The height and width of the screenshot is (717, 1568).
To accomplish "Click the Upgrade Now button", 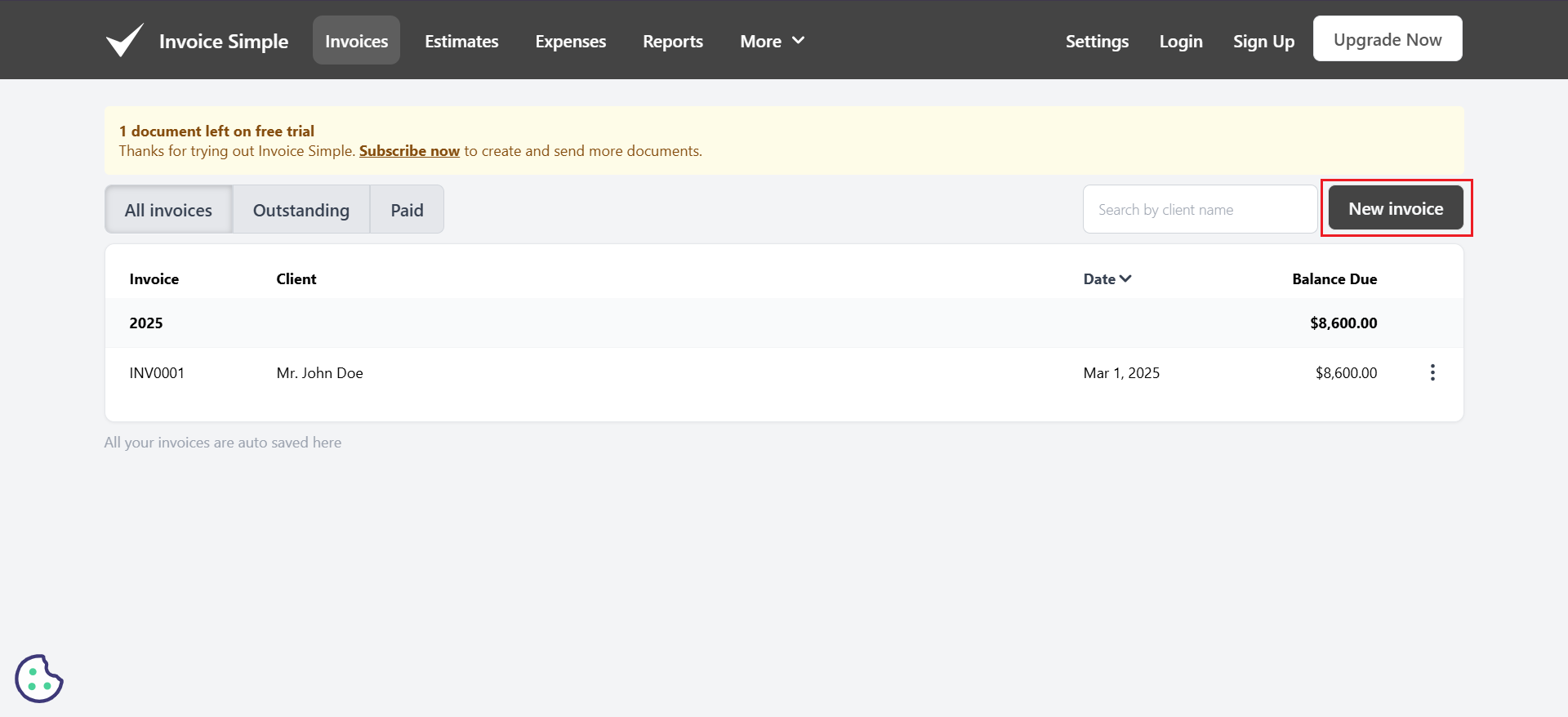I will (x=1387, y=39).
